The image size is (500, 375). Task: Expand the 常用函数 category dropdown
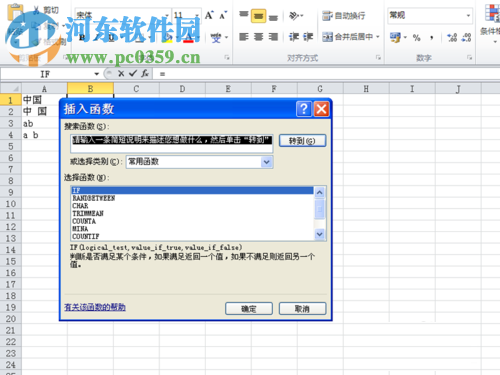(x=267, y=162)
